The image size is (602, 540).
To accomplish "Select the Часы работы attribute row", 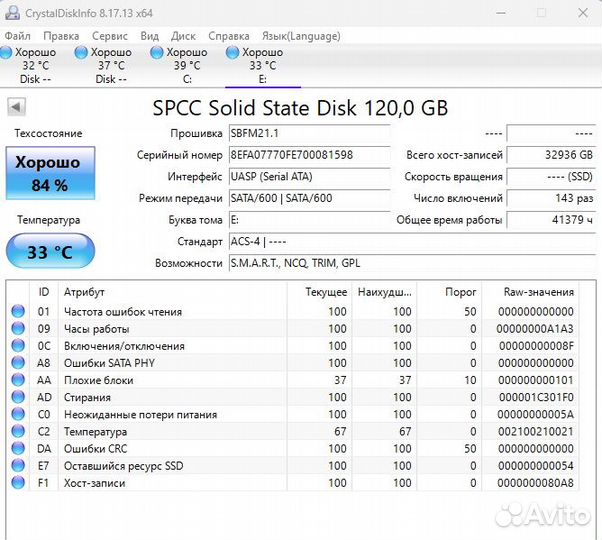I will point(293,329).
